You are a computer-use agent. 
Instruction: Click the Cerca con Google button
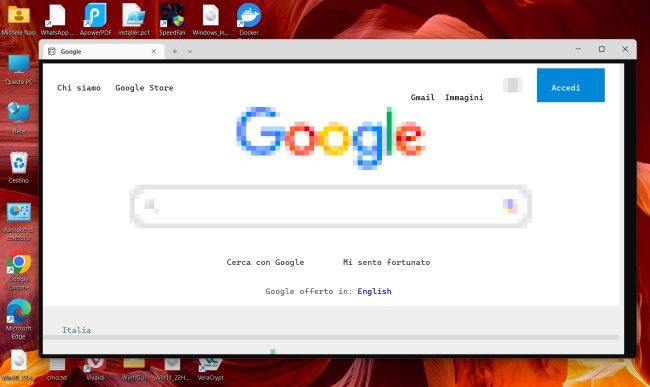click(x=265, y=262)
